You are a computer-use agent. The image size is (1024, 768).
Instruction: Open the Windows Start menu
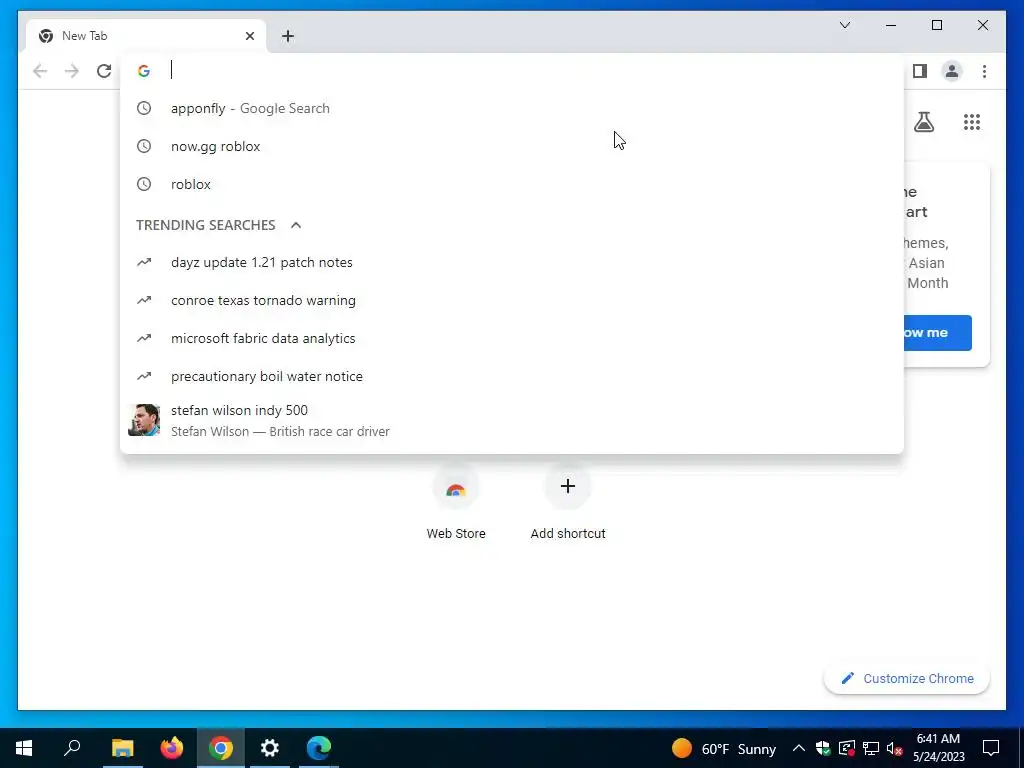(x=24, y=748)
